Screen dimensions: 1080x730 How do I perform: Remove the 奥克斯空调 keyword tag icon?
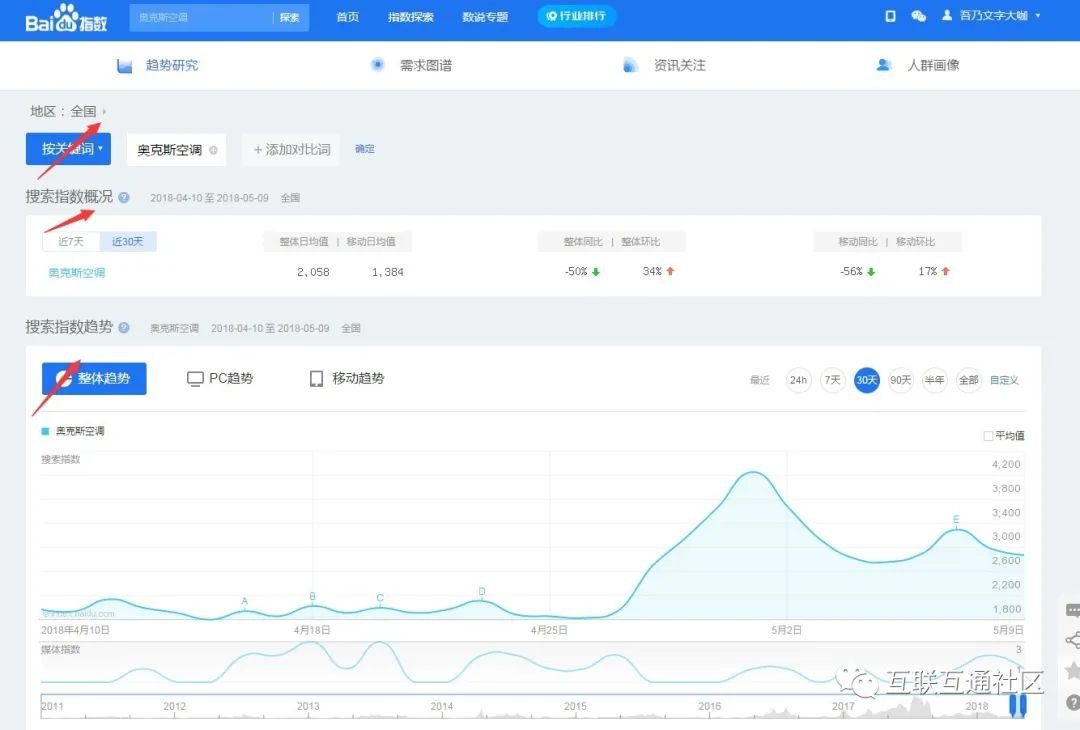[213, 150]
